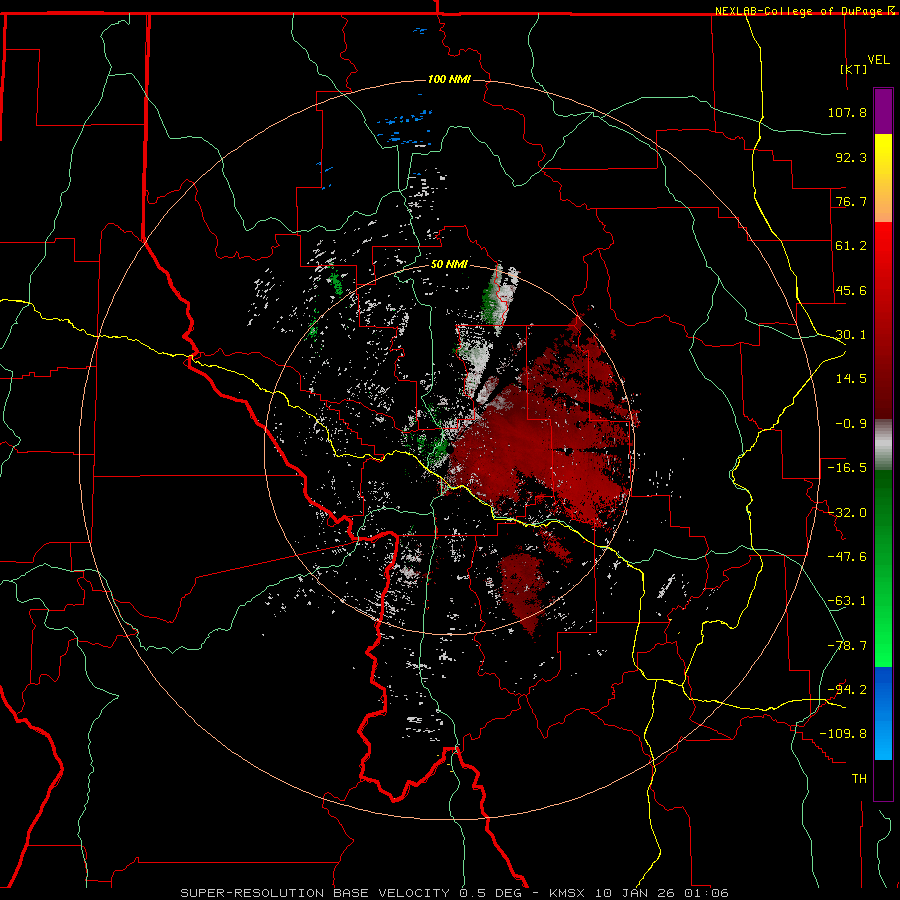Image resolution: width=900 pixels, height=900 pixels.
Task: Pick the yellow-orange segment of velocity color bar
Action: pos(883,178)
